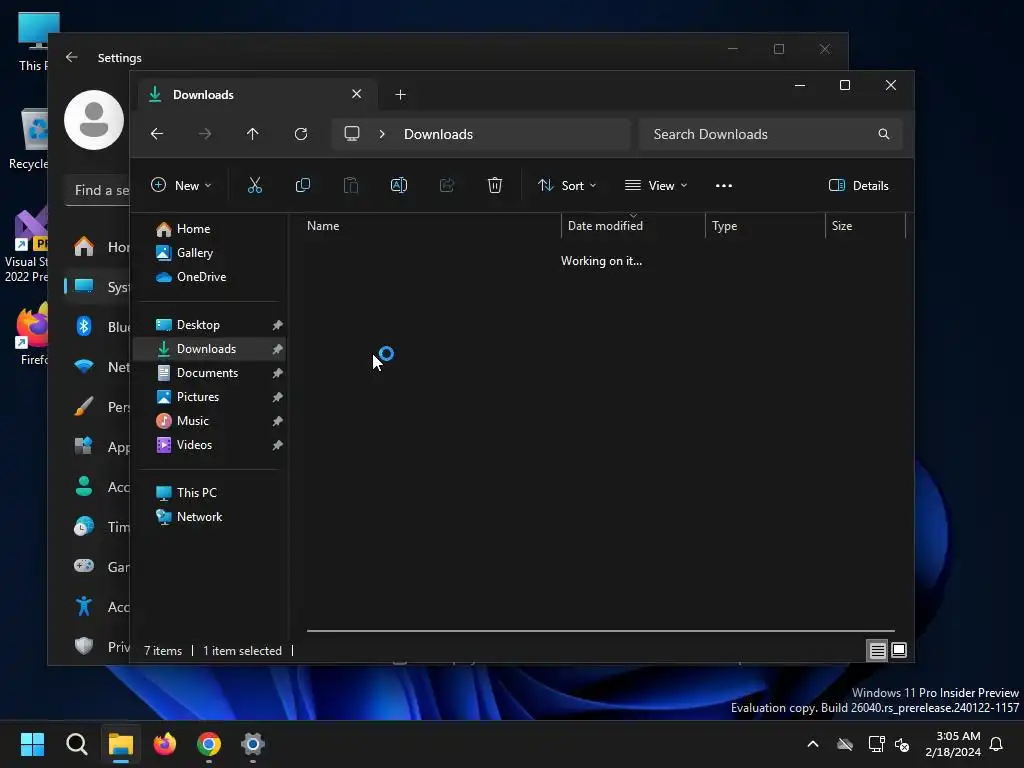
Task: Open the See more ellipsis menu
Action: [x=724, y=185]
